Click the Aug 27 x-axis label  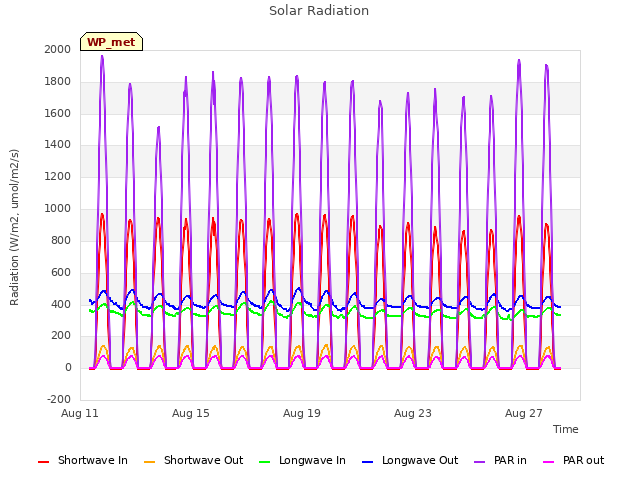tap(524, 413)
